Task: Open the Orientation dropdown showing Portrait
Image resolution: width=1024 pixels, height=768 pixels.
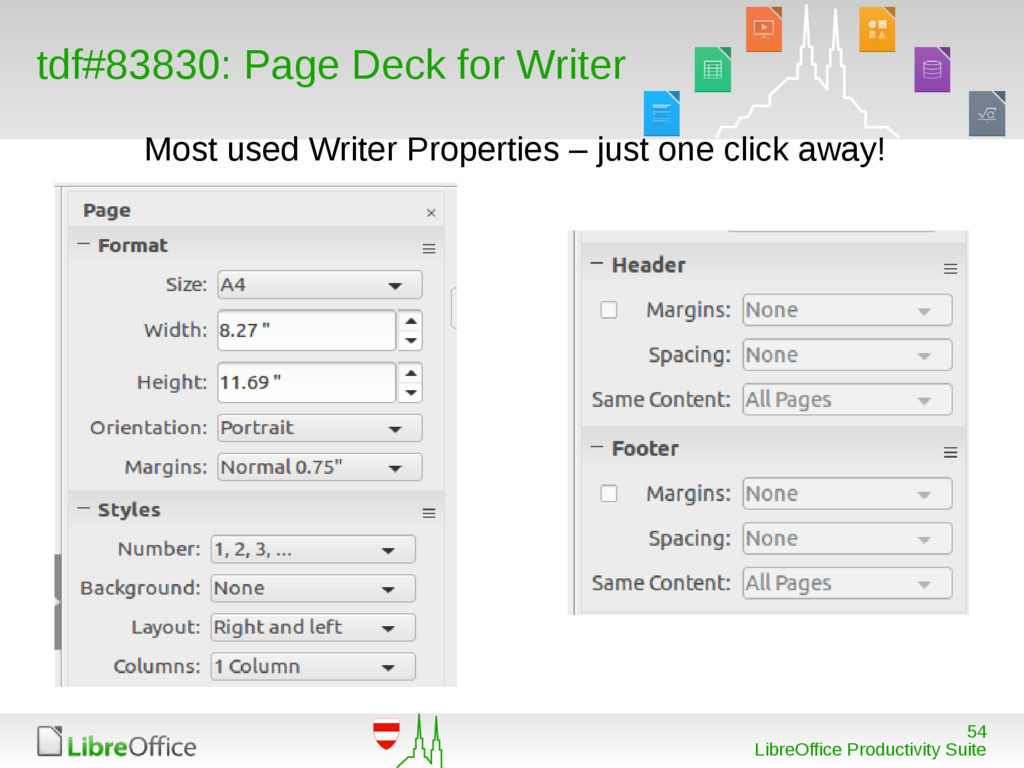Action: 320,428
